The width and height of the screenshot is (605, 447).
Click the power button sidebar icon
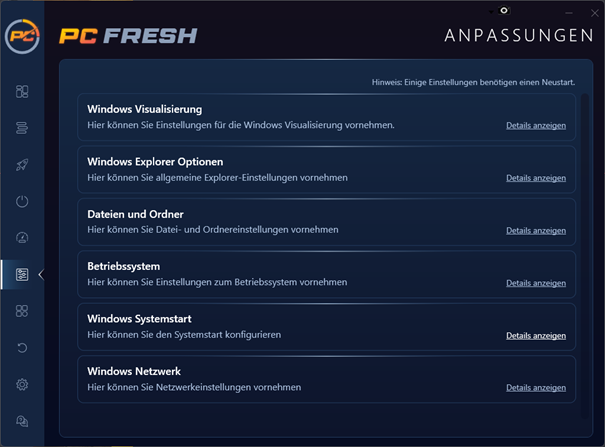coord(22,201)
